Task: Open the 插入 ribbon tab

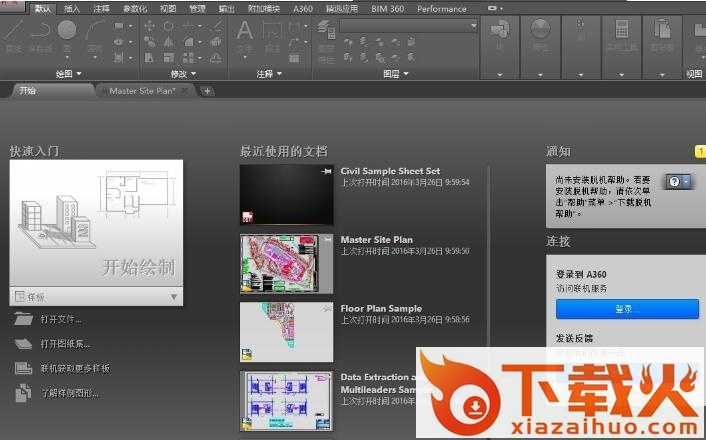Action: (72, 9)
